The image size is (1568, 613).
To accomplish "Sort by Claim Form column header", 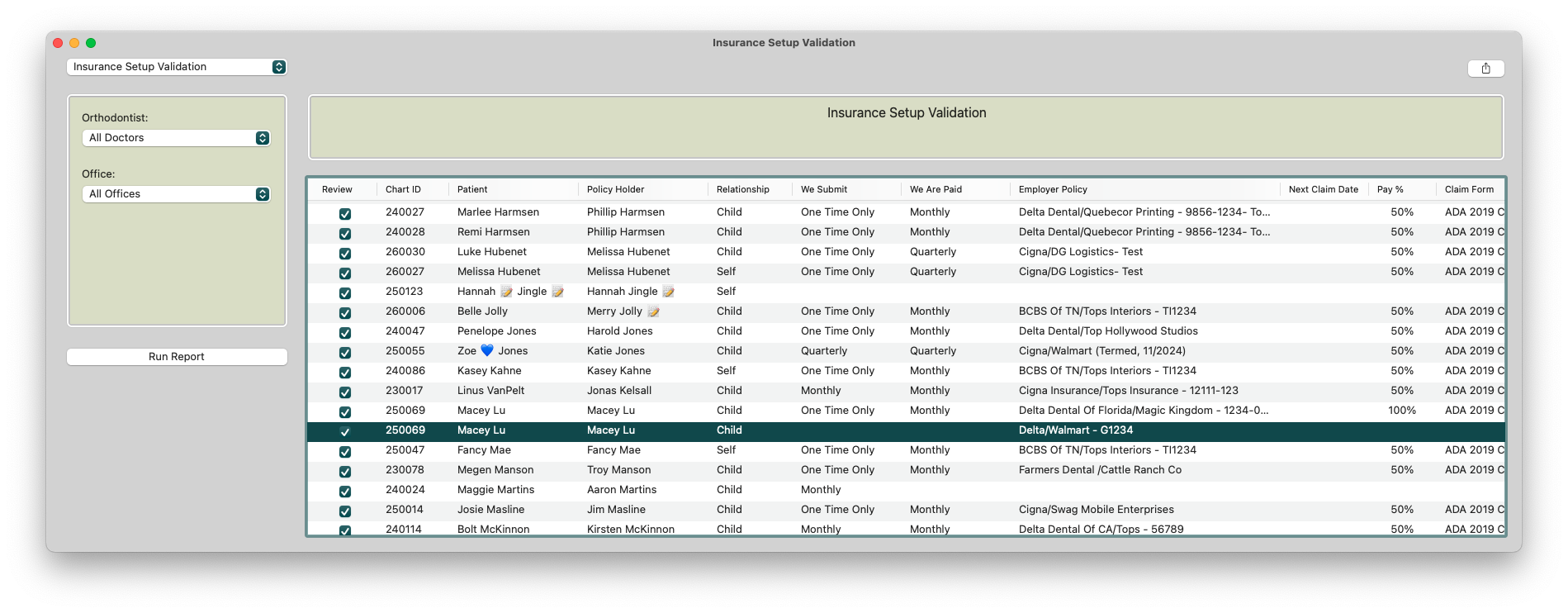I will (1469, 189).
